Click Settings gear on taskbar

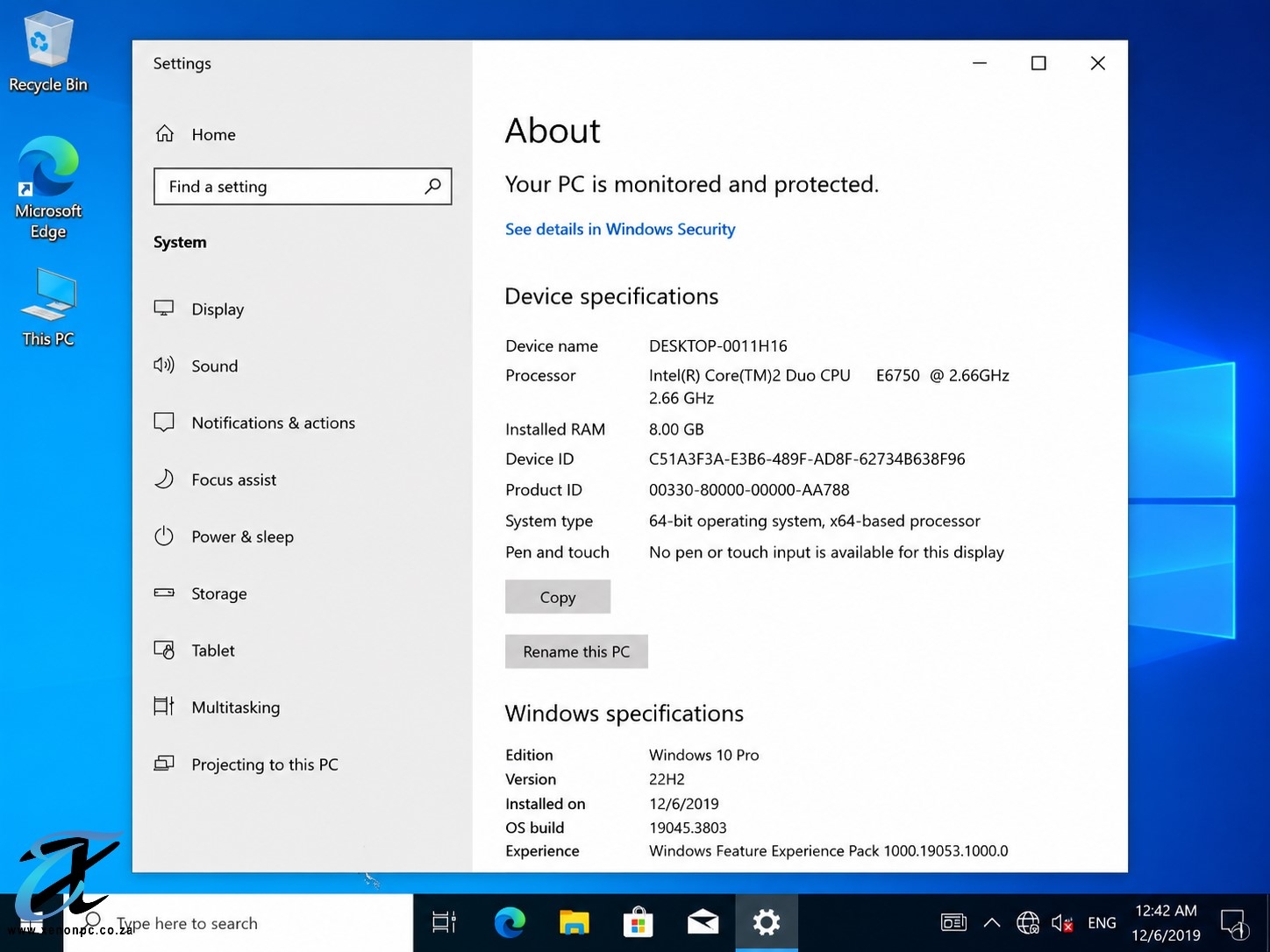[x=767, y=922]
